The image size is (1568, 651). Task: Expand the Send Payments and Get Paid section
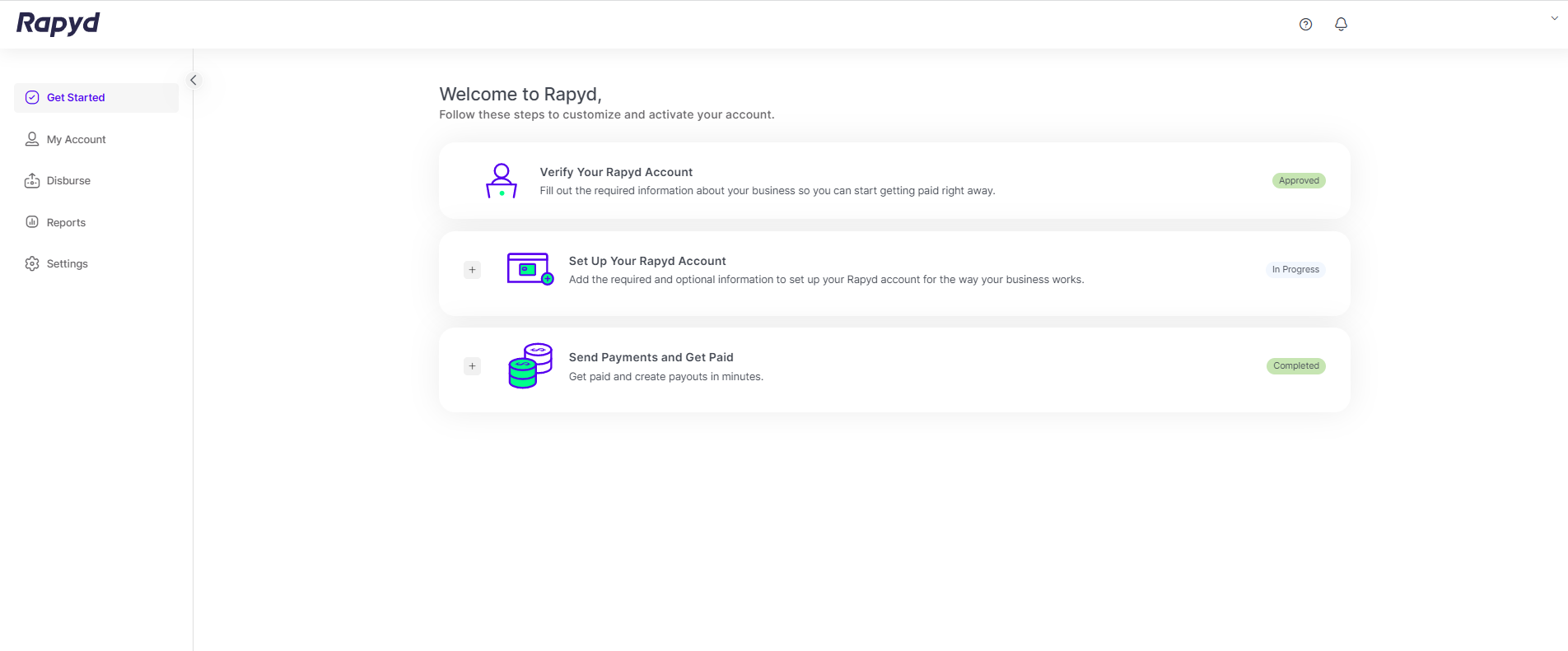[472, 366]
